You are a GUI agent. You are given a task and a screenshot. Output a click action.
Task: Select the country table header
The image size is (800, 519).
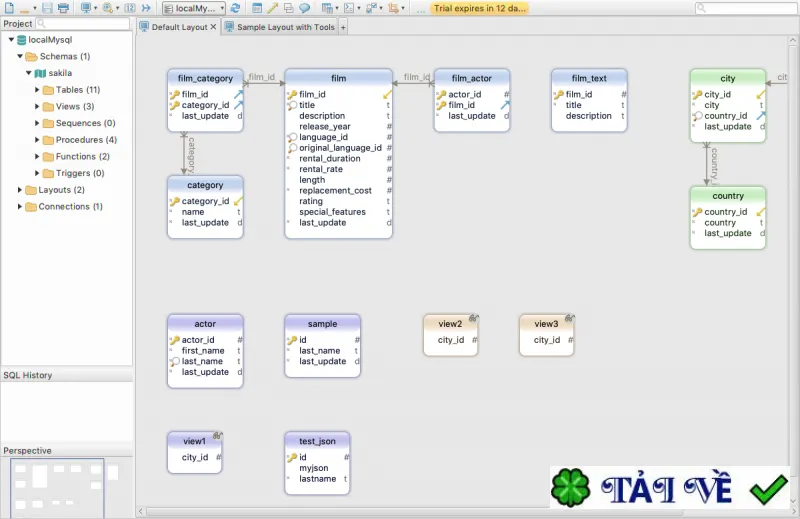pos(728,195)
